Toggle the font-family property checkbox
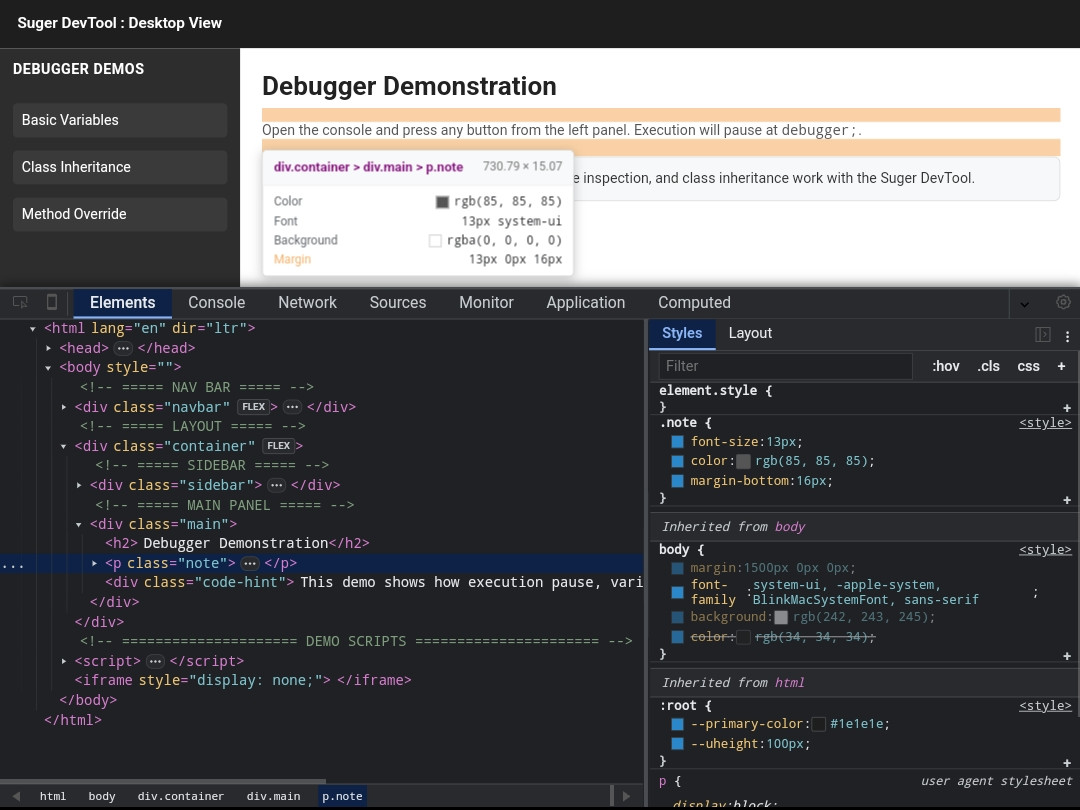The width and height of the screenshot is (1080, 810). click(677, 592)
